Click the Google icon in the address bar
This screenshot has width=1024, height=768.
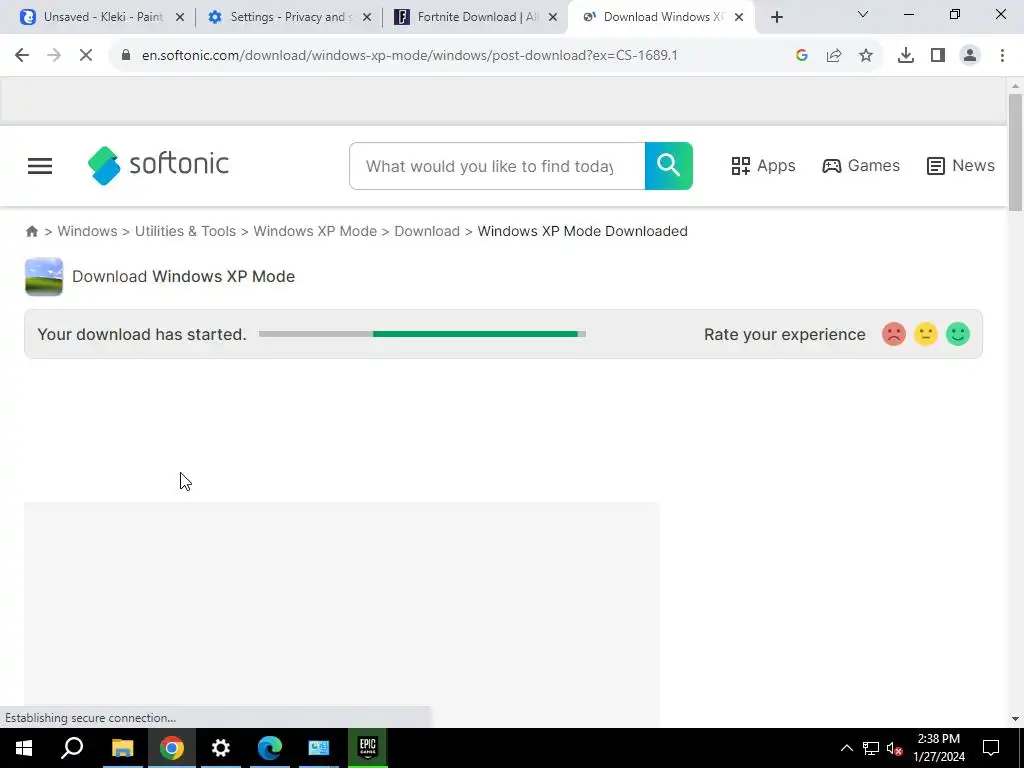[x=802, y=56]
